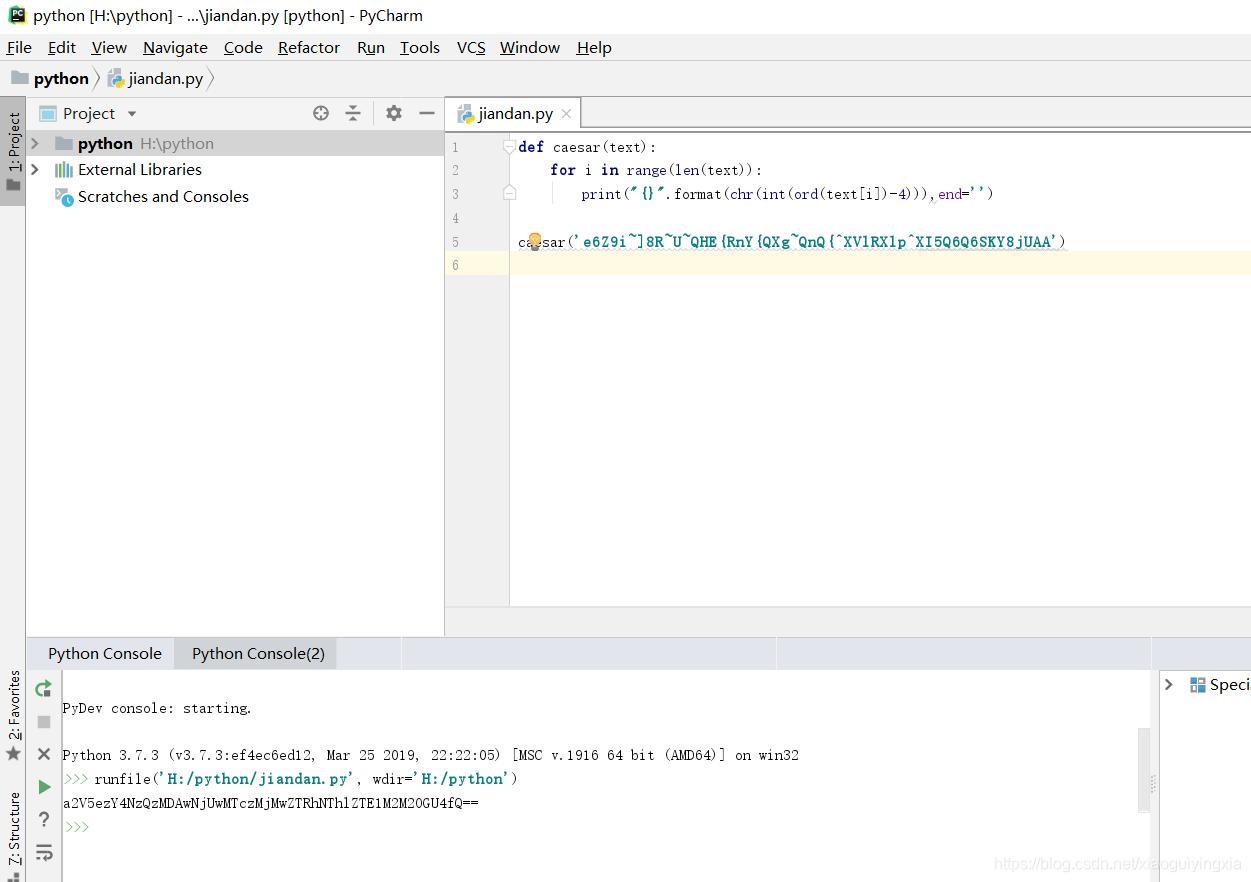Click the External Libraries icon
Viewport: 1251px width, 882px height.
[64, 169]
